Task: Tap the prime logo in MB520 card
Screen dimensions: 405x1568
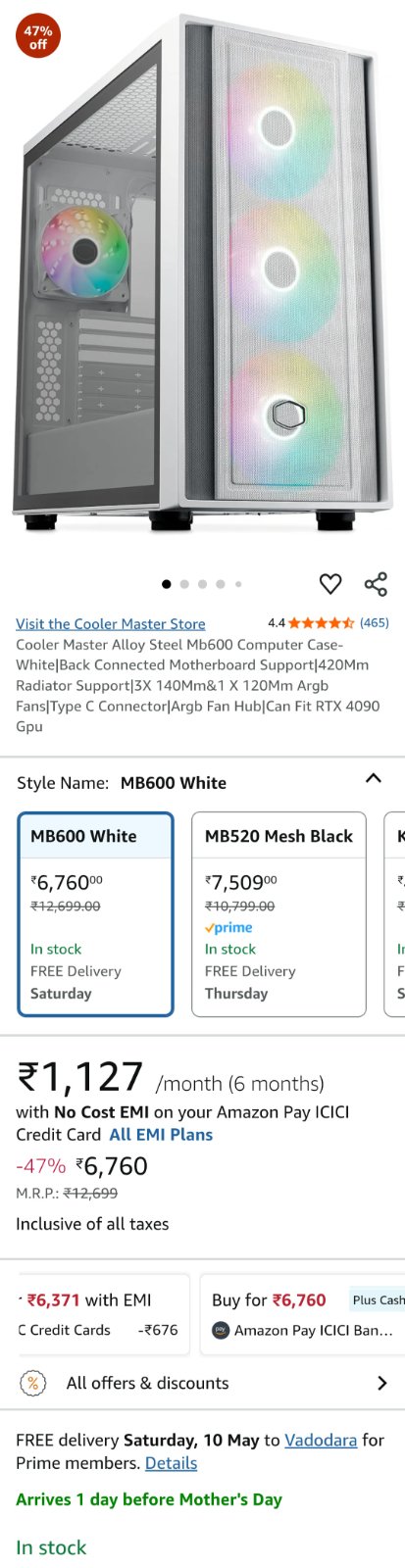Action: (228, 927)
